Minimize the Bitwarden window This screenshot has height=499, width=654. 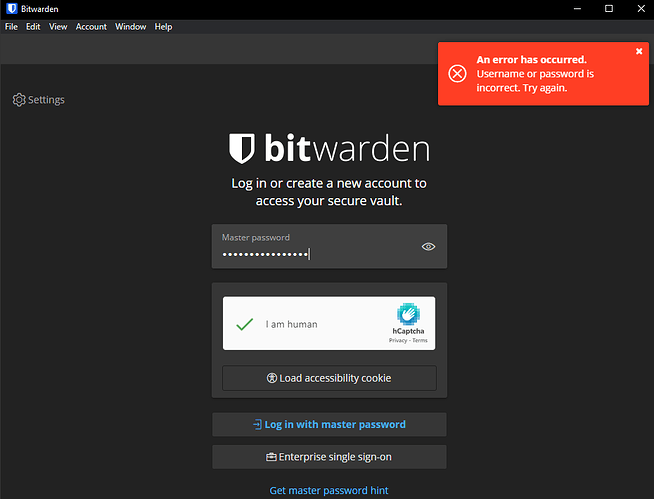point(577,9)
